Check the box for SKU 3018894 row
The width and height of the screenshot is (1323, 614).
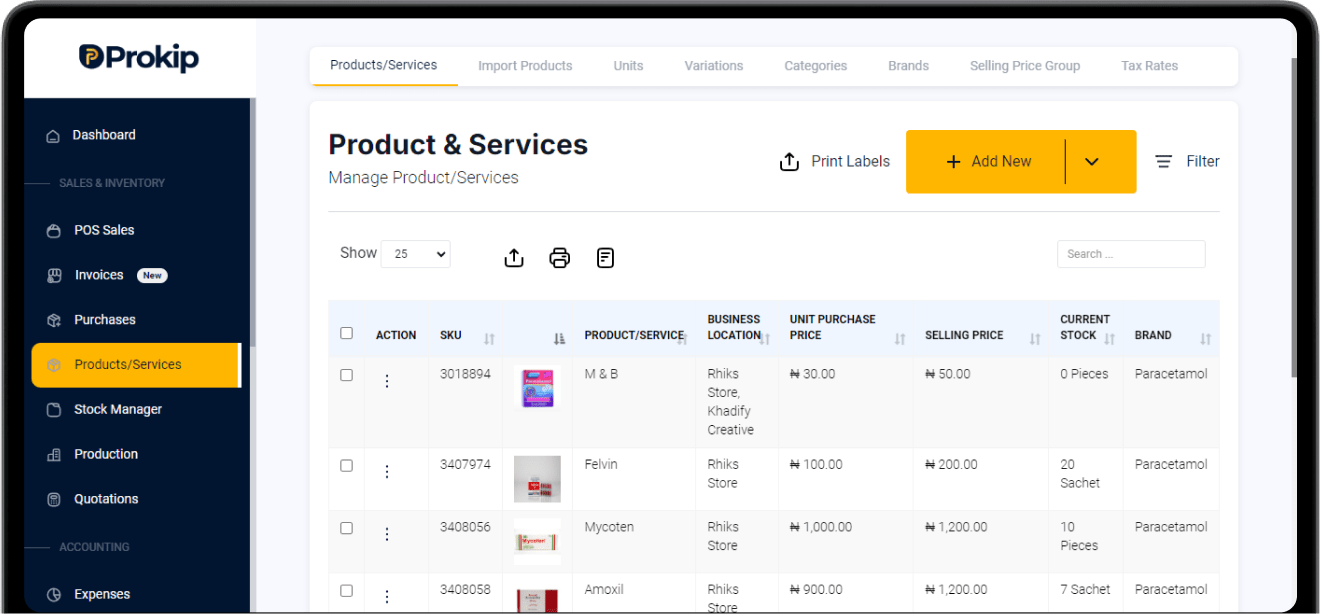click(x=346, y=375)
